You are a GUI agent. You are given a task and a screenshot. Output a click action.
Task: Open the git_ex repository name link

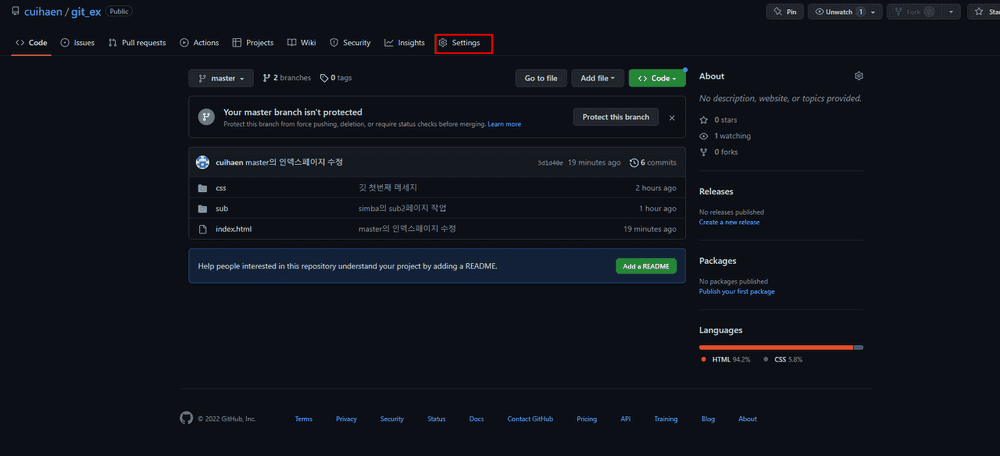tap(86, 12)
